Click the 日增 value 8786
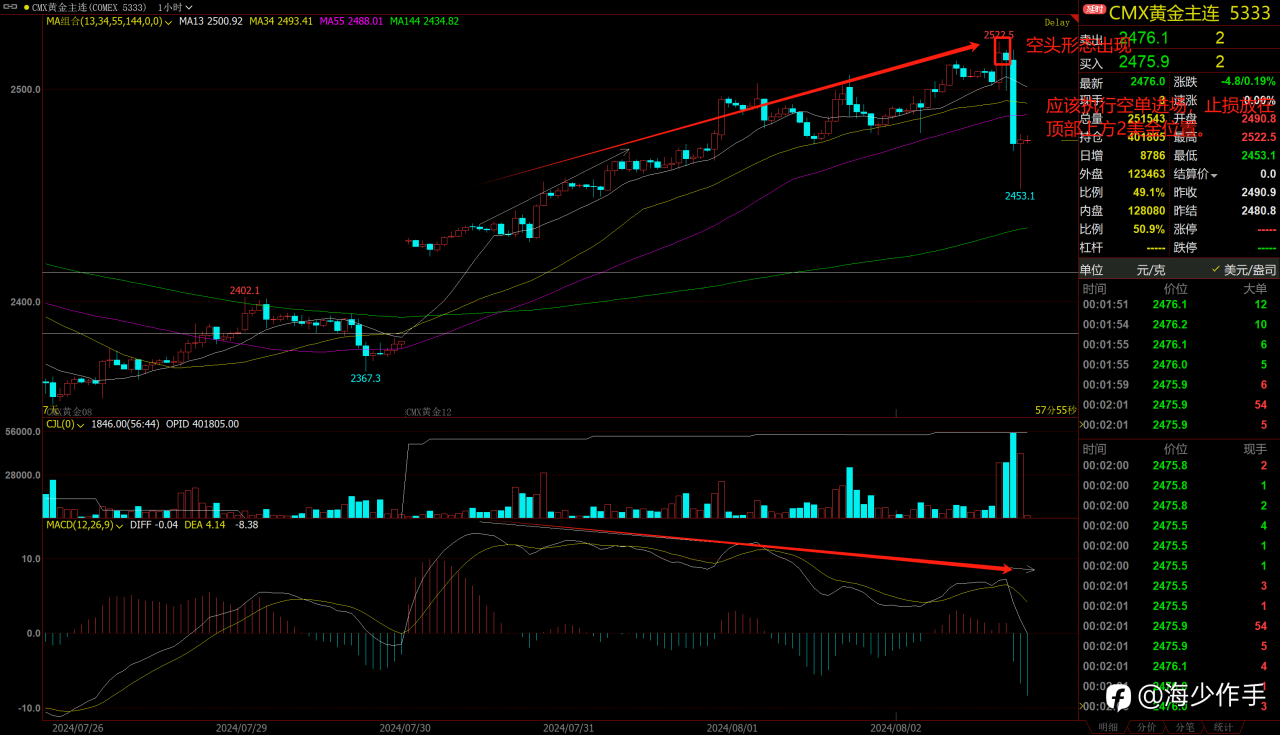 [x=1152, y=156]
